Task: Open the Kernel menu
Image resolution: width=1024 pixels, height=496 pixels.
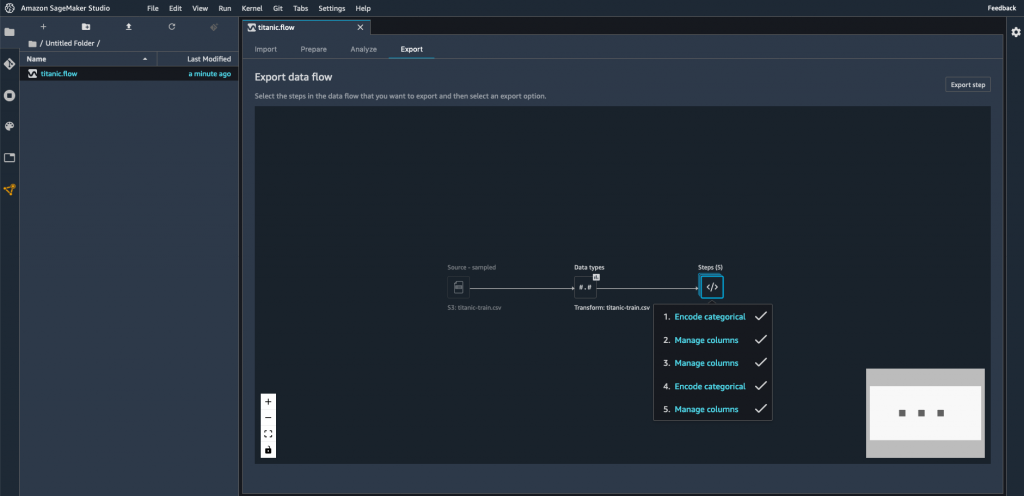Action: tap(253, 8)
